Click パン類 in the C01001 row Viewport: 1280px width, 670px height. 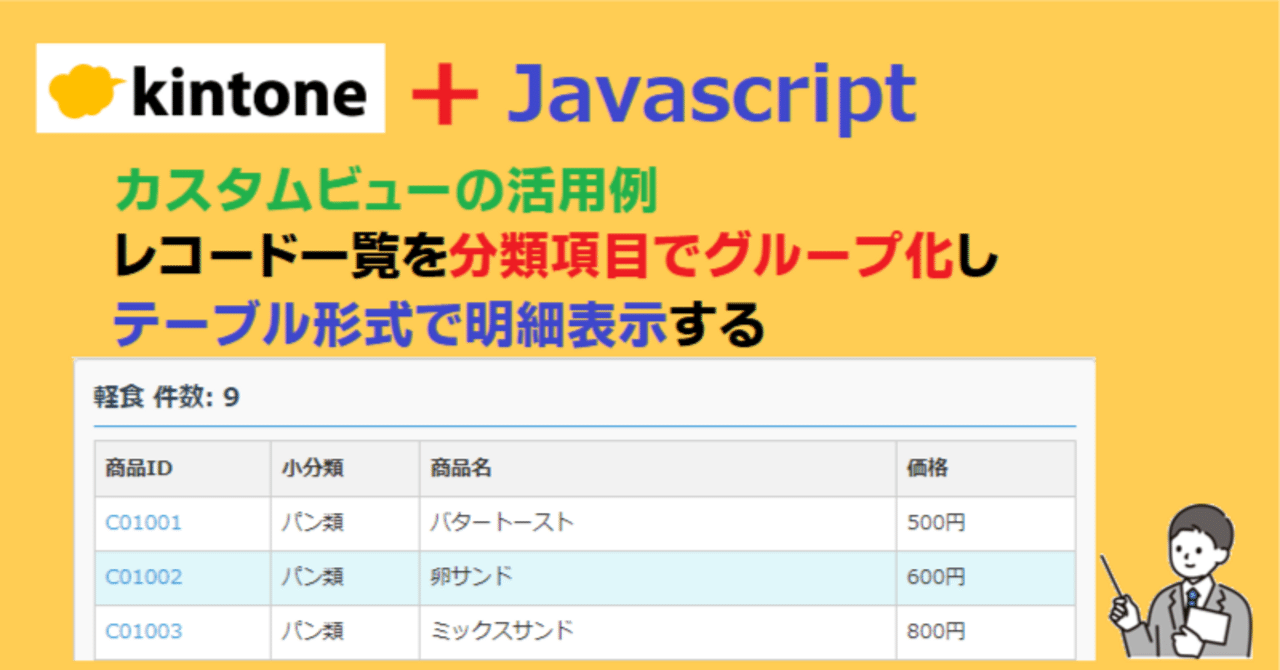coord(345,523)
